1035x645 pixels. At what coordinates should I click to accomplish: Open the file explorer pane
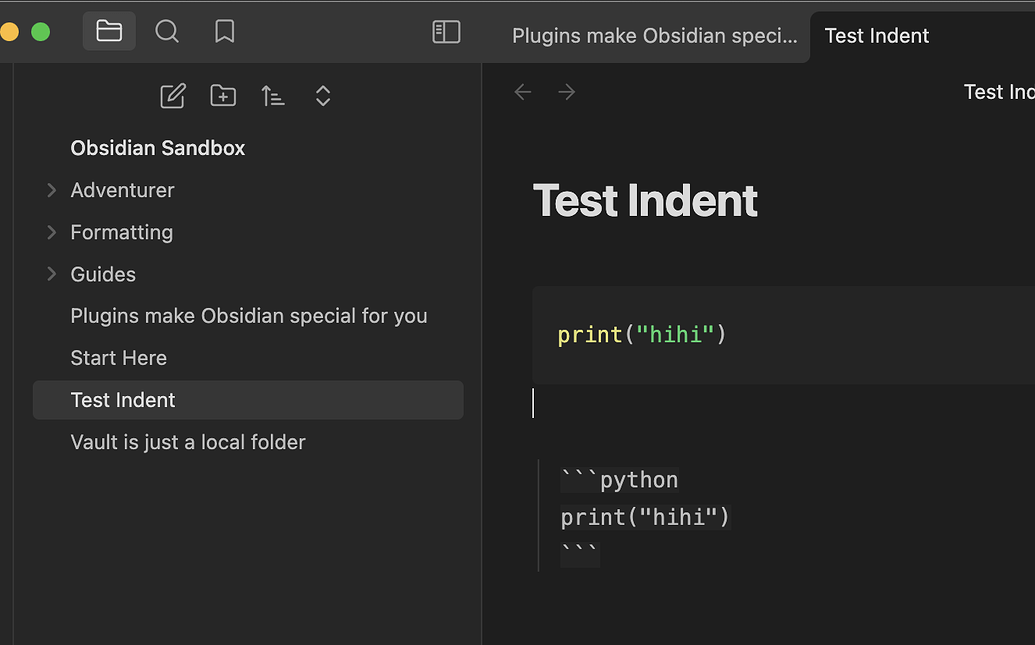pyautogui.click(x=108, y=31)
